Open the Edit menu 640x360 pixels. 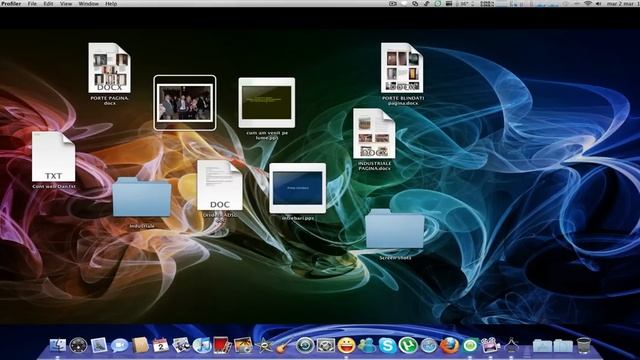(48, 3)
